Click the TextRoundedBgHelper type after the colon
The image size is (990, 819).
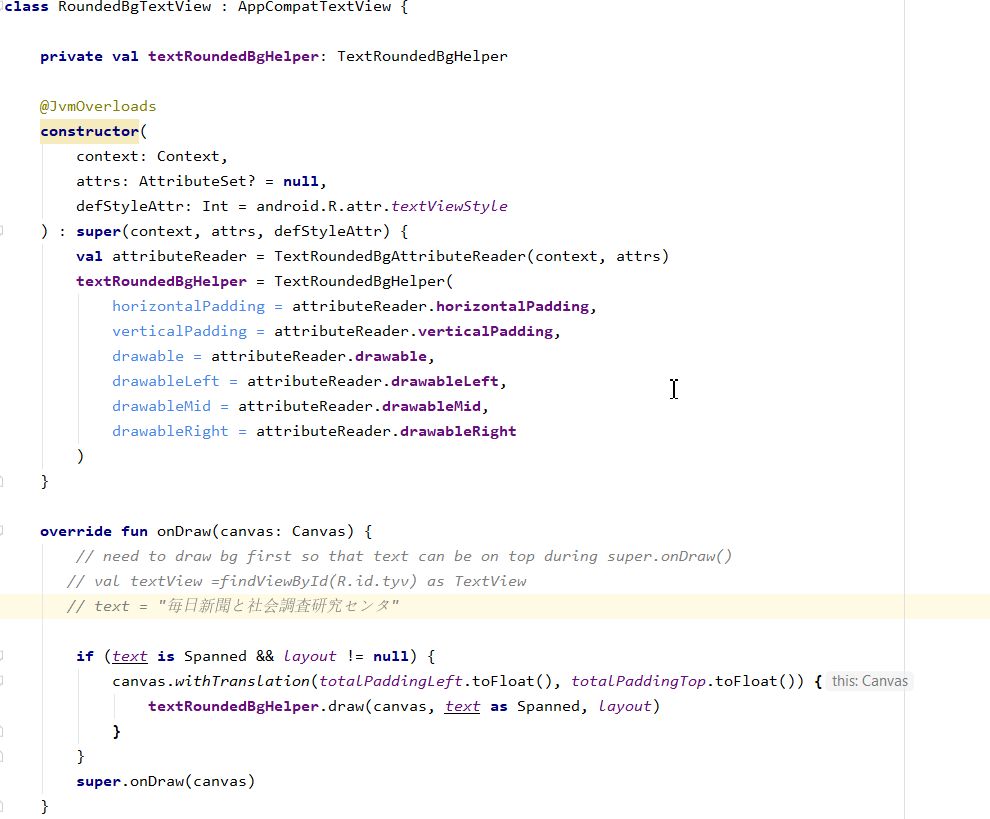coord(422,57)
